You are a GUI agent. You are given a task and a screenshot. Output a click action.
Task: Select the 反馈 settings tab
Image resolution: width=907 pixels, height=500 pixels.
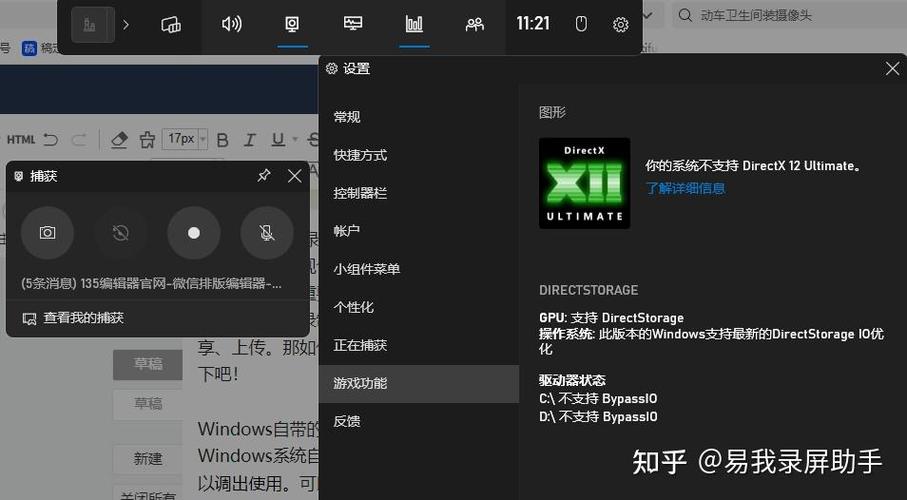pyautogui.click(x=419, y=421)
